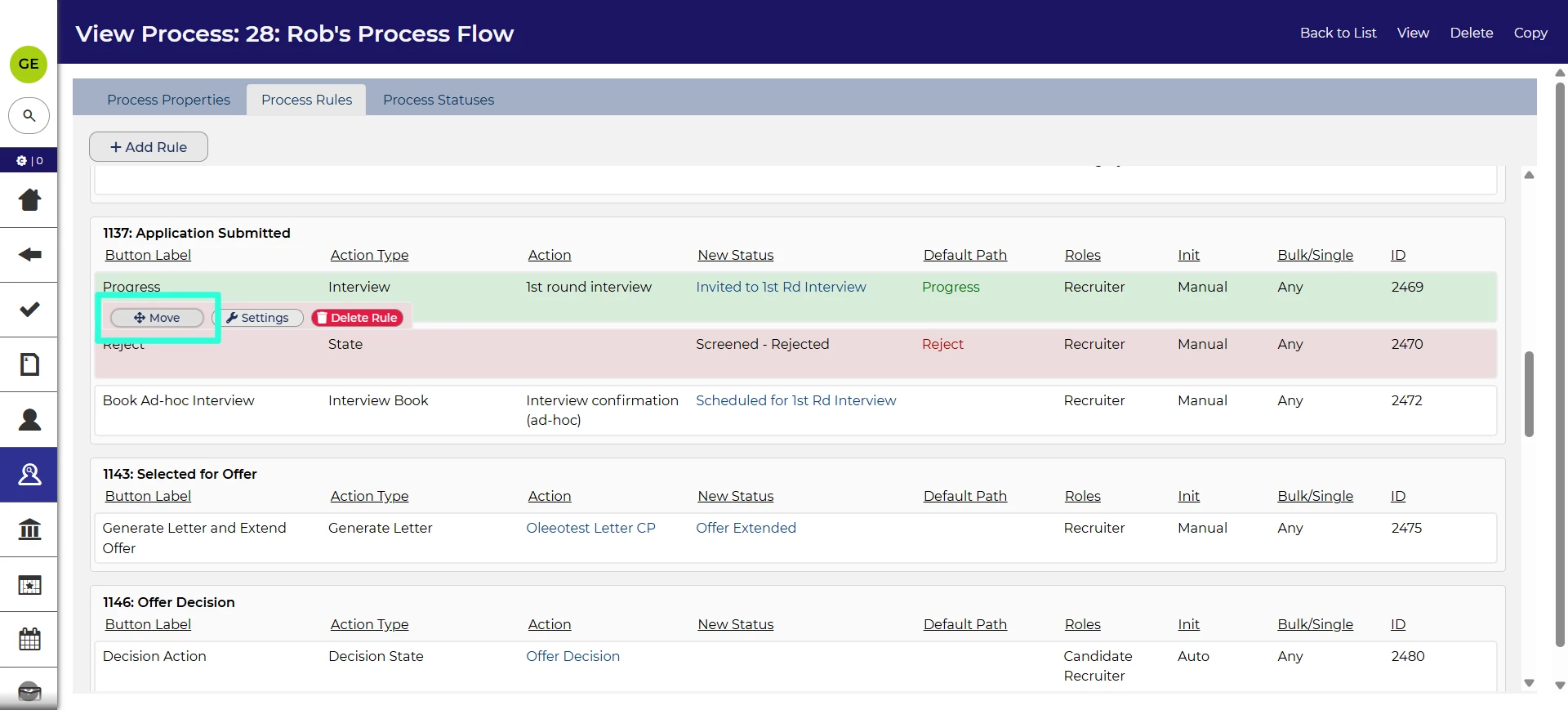Click the search magnifier icon in sidebar
Image resolution: width=1568 pixels, height=710 pixels.
tap(29, 116)
